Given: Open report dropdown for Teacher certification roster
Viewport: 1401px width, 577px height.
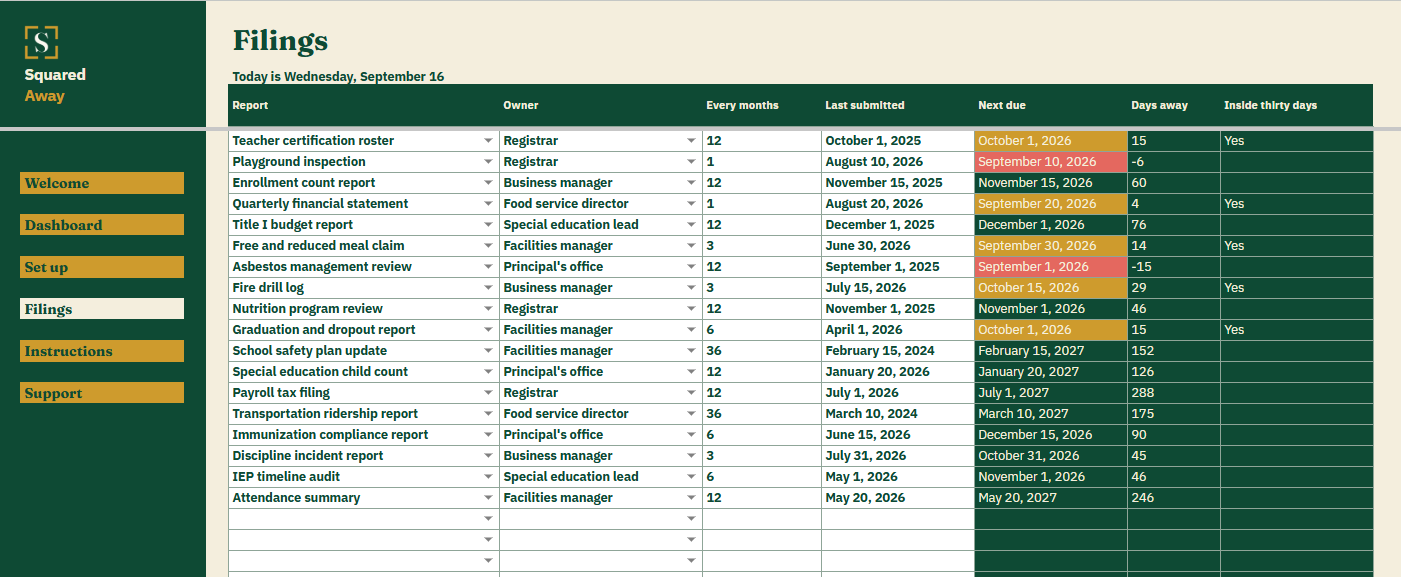Looking at the screenshot, I should (488, 141).
